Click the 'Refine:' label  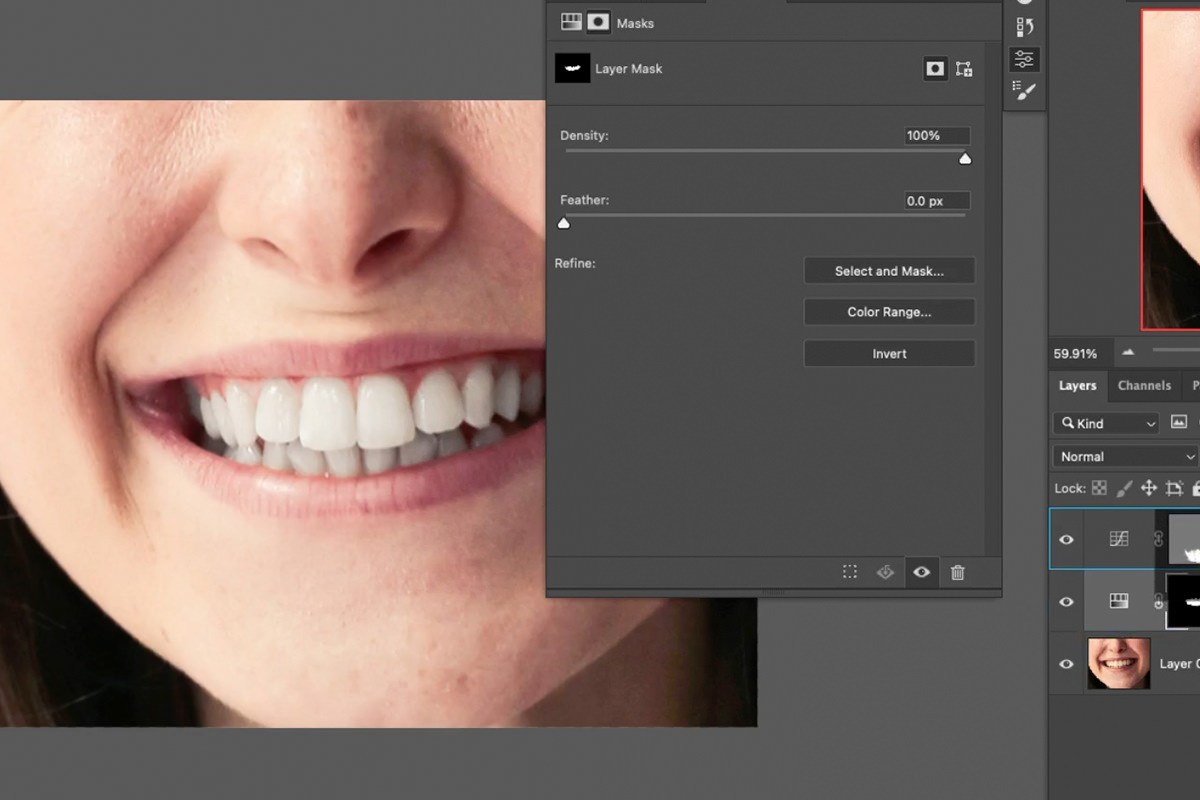pyautogui.click(x=575, y=264)
